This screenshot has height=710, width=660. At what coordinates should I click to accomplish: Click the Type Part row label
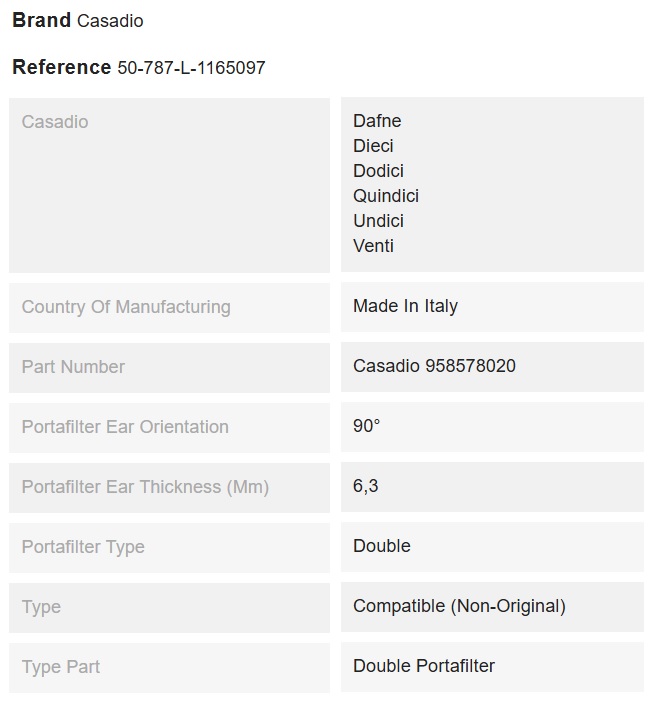[x=61, y=667]
